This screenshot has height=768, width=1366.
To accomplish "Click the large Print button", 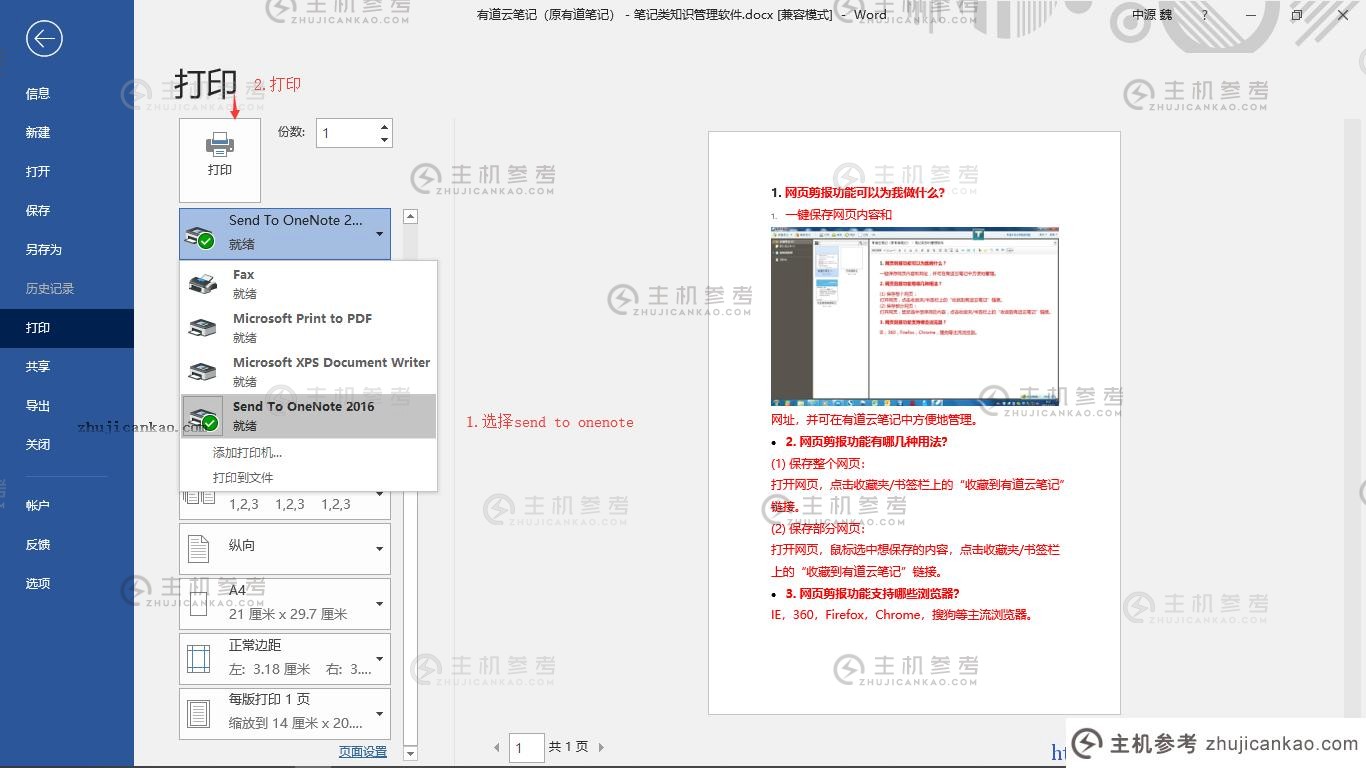I will (x=220, y=160).
